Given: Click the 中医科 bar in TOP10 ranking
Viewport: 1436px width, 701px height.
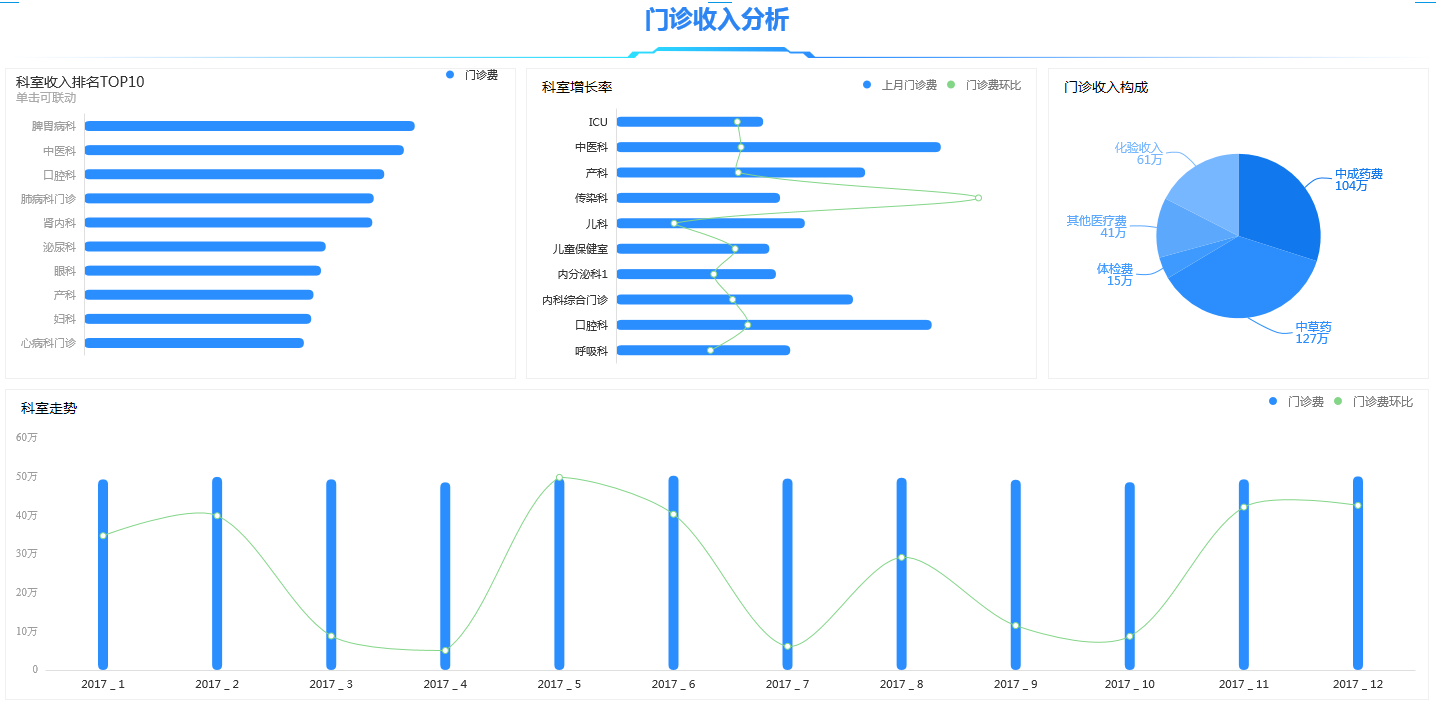Looking at the screenshot, I should click(244, 150).
